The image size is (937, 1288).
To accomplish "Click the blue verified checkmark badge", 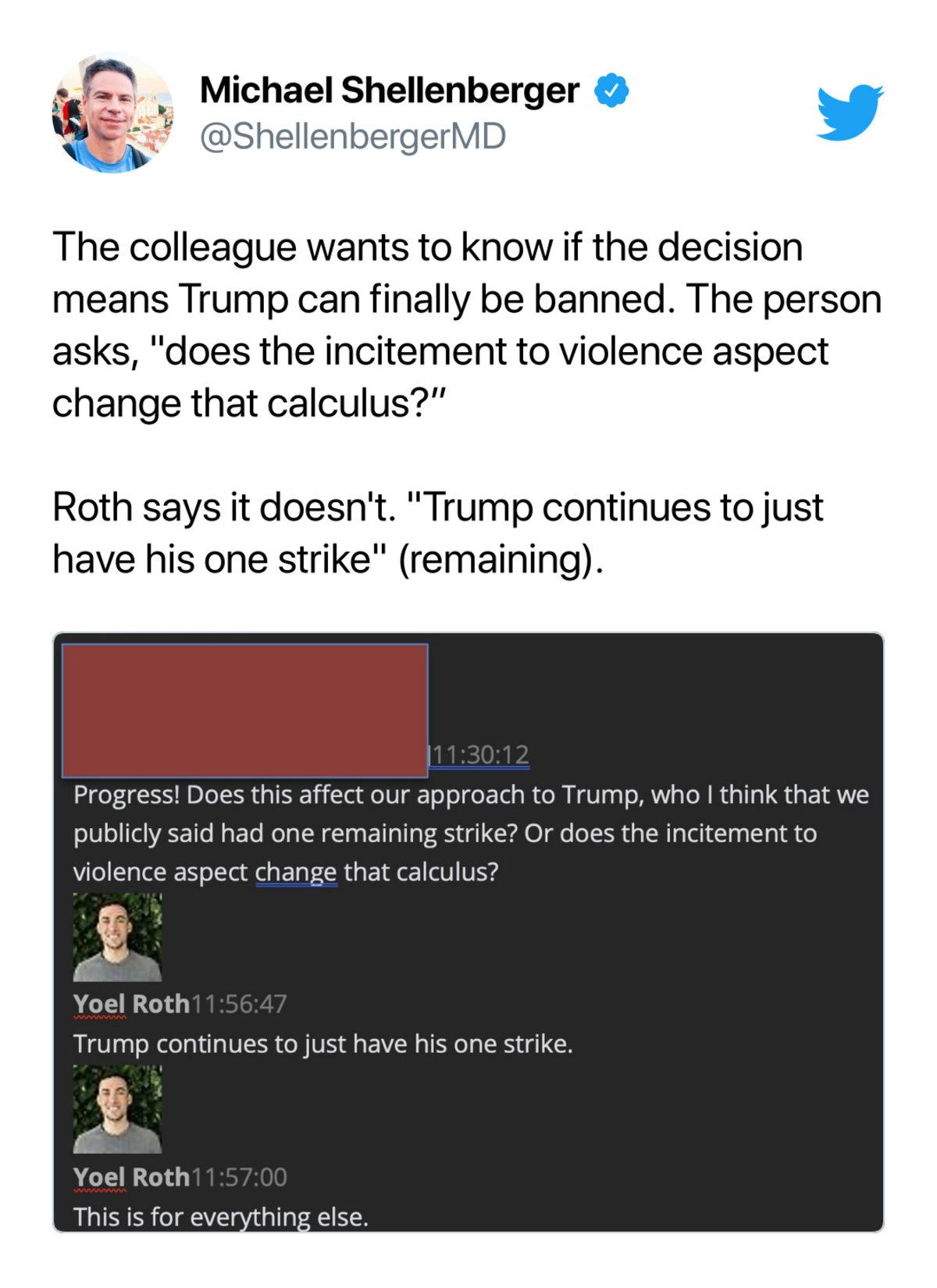I will 612,91.
